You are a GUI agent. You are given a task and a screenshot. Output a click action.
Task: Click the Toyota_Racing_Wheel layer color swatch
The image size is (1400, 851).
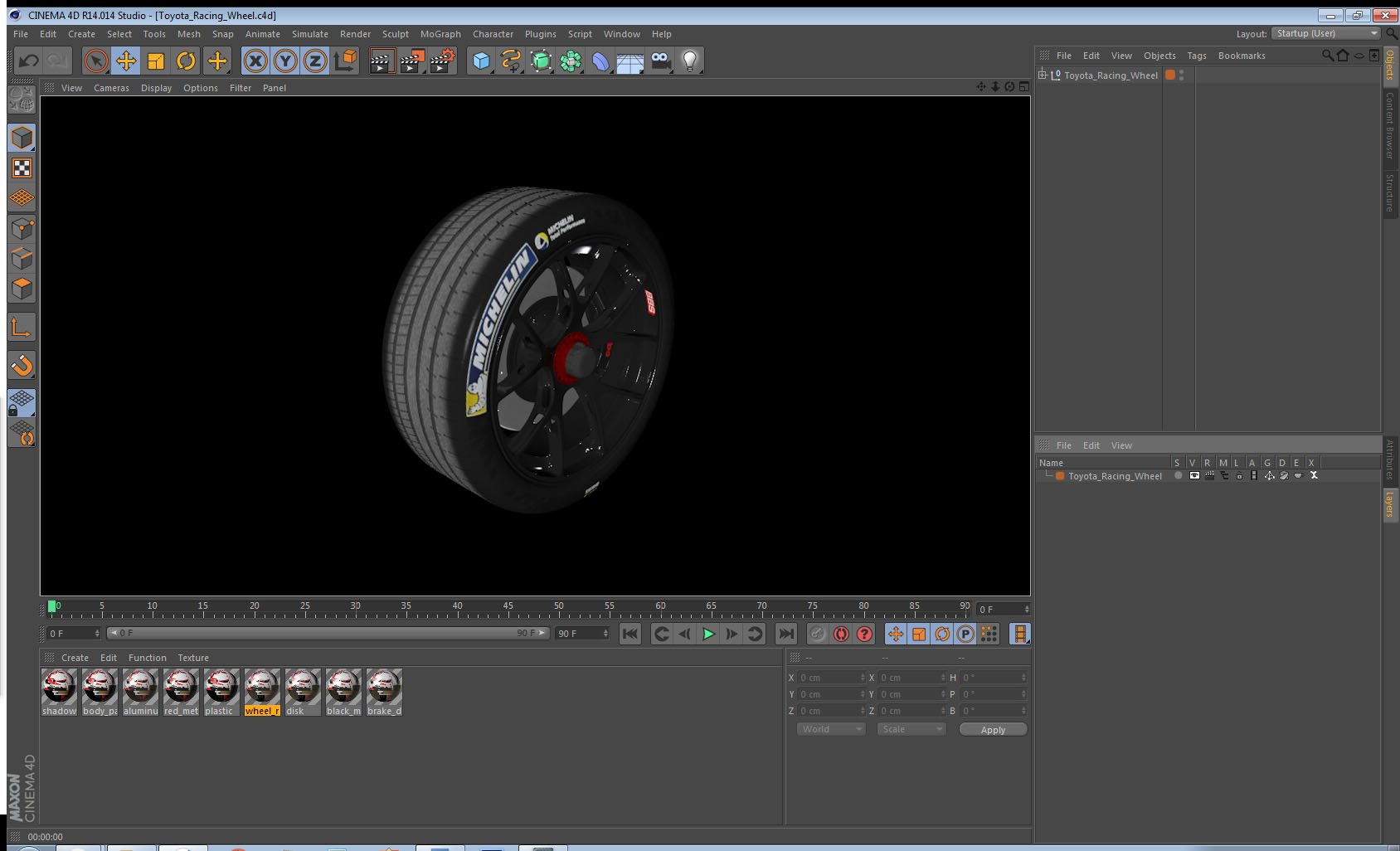(x=1059, y=476)
